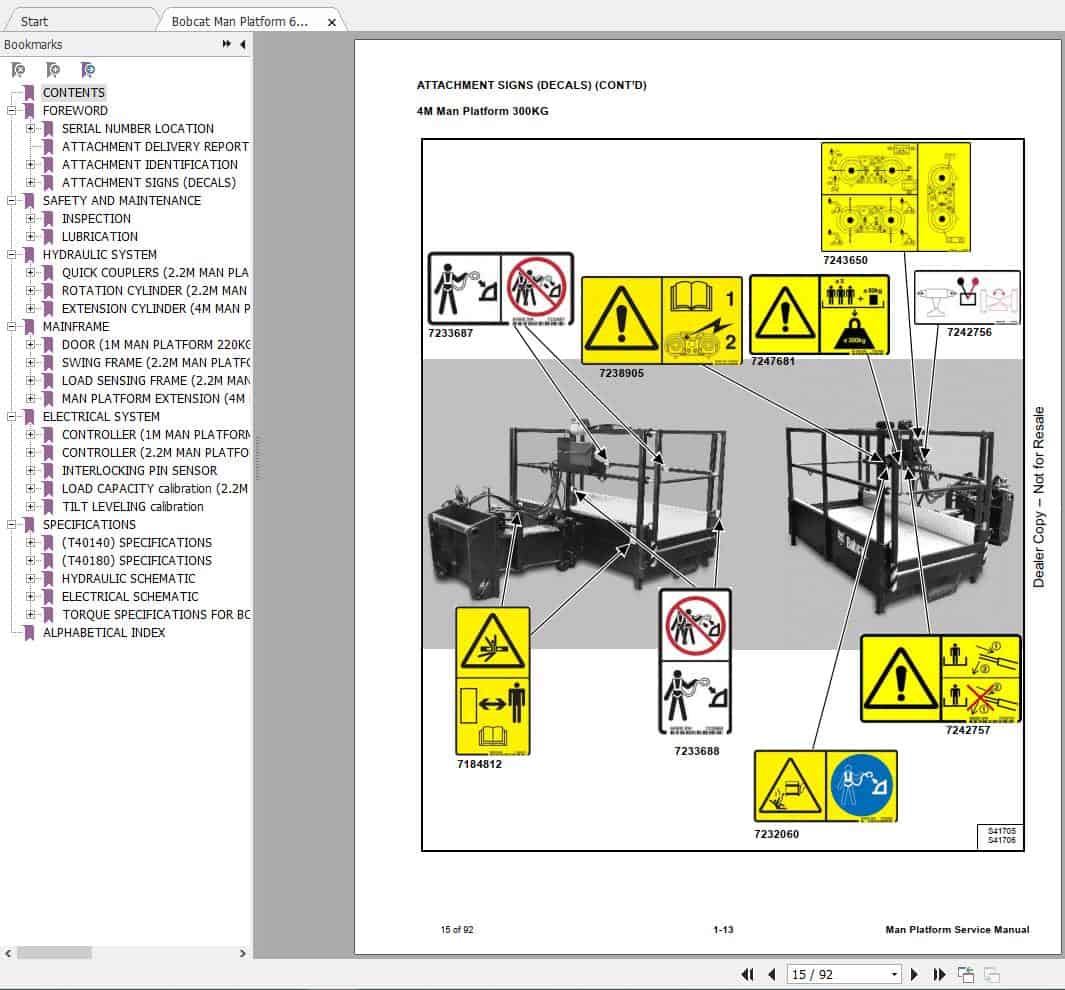Select the delete bookmark icon
The height and width of the screenshot is (990, 1065).
point(17,70)
